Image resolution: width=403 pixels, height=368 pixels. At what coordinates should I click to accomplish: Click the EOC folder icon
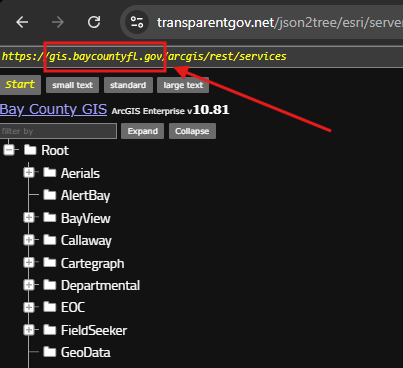(x=50, y=307)
